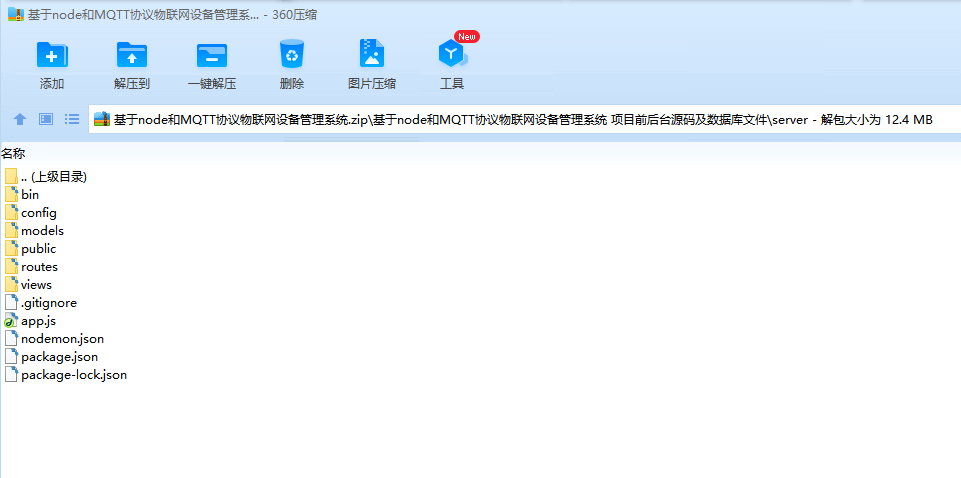The width and height of the screenshot is (961, 478).
Task: Click the JavaScript file icon beside app.js
Action: (x=11, y=321)
